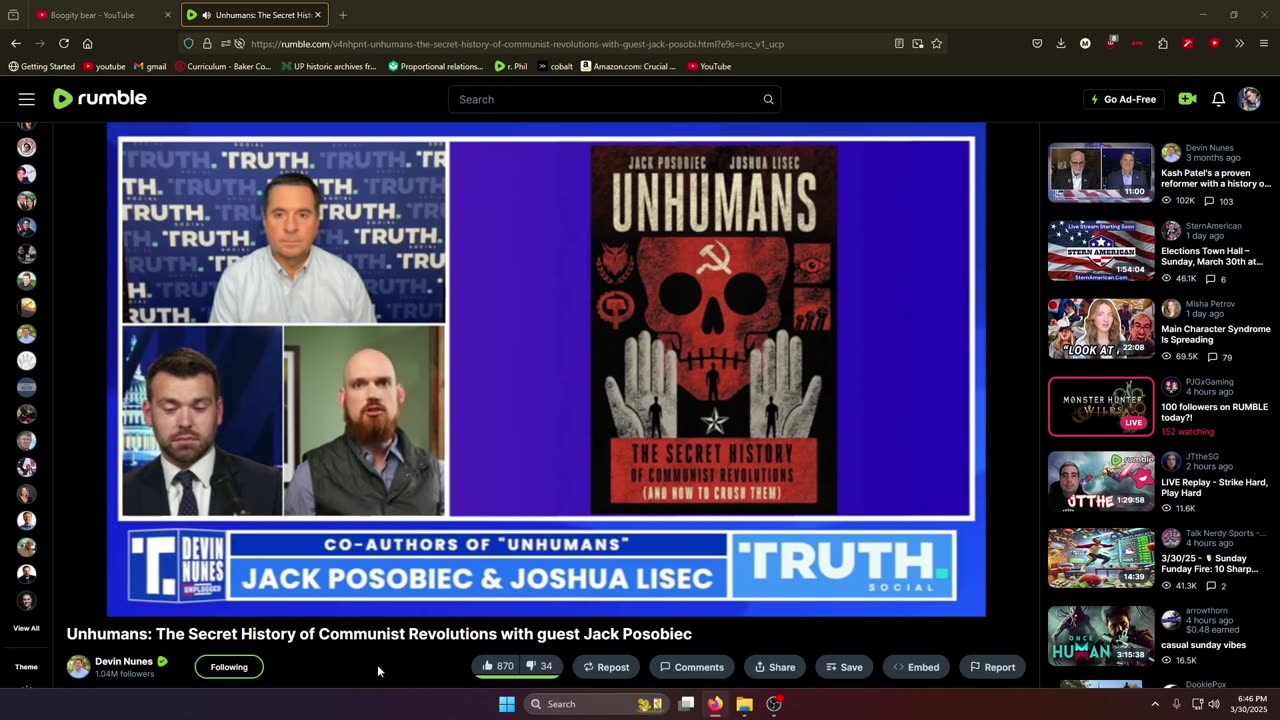Viewport: 1280px width, 720px height.
Task: Click the Firefox reload button
Action: tap(64, 43)
